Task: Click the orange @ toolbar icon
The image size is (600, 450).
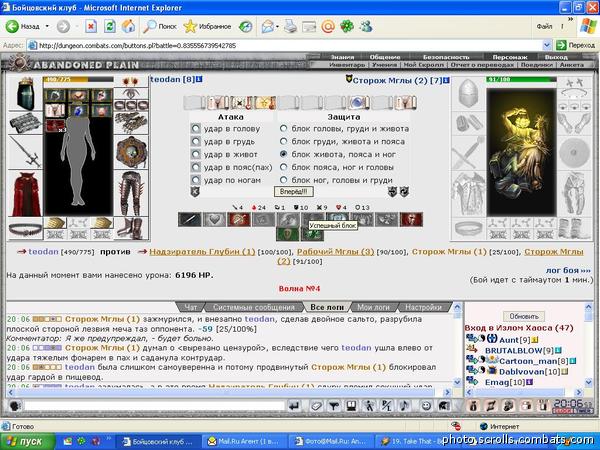Action: (x=328, y=26)
